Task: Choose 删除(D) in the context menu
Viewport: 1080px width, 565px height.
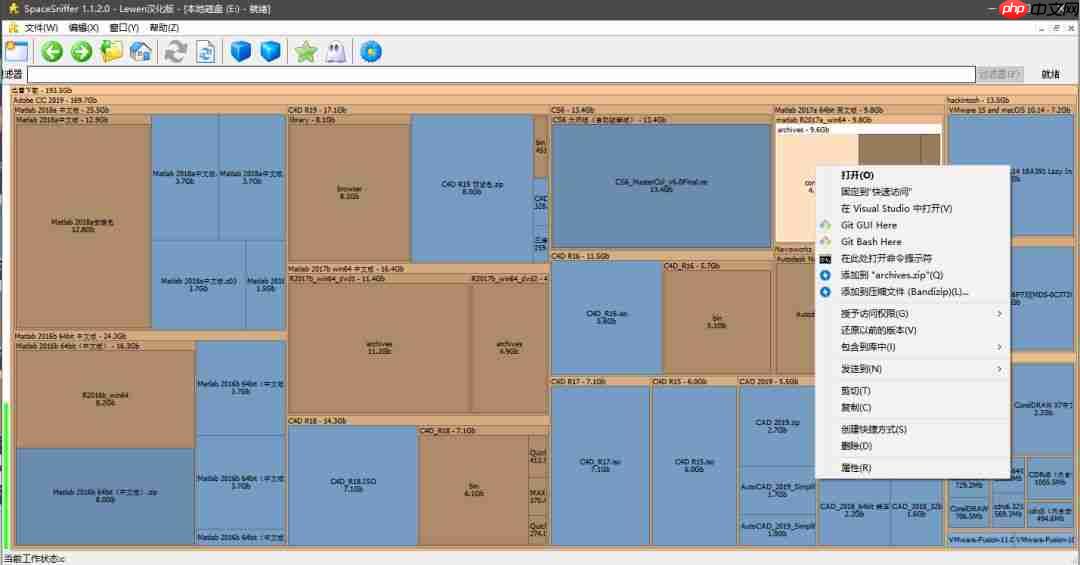Action: click(913, 446)
